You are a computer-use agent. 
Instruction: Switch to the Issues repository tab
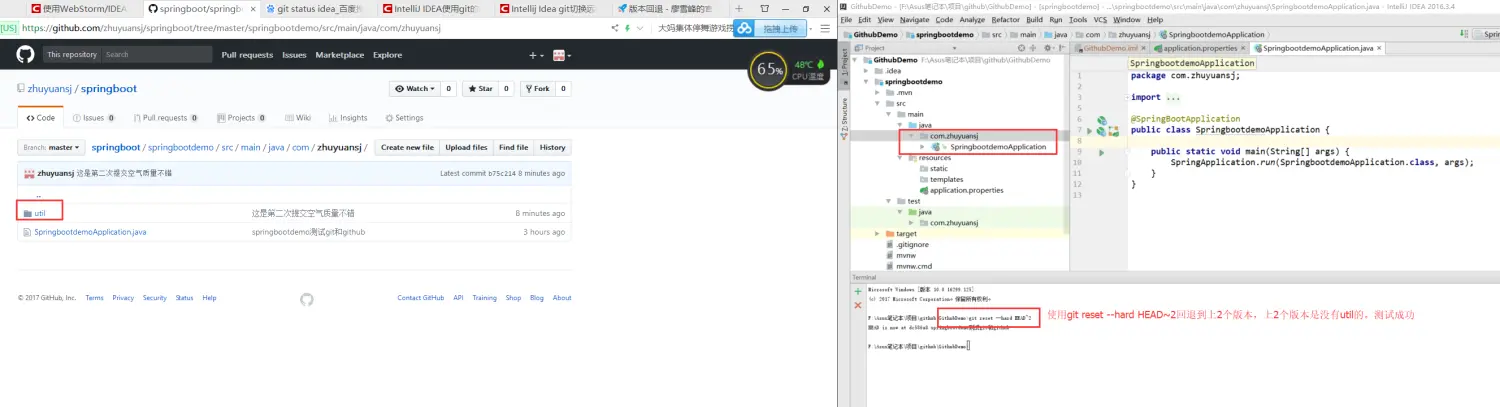tap(94, 118)
